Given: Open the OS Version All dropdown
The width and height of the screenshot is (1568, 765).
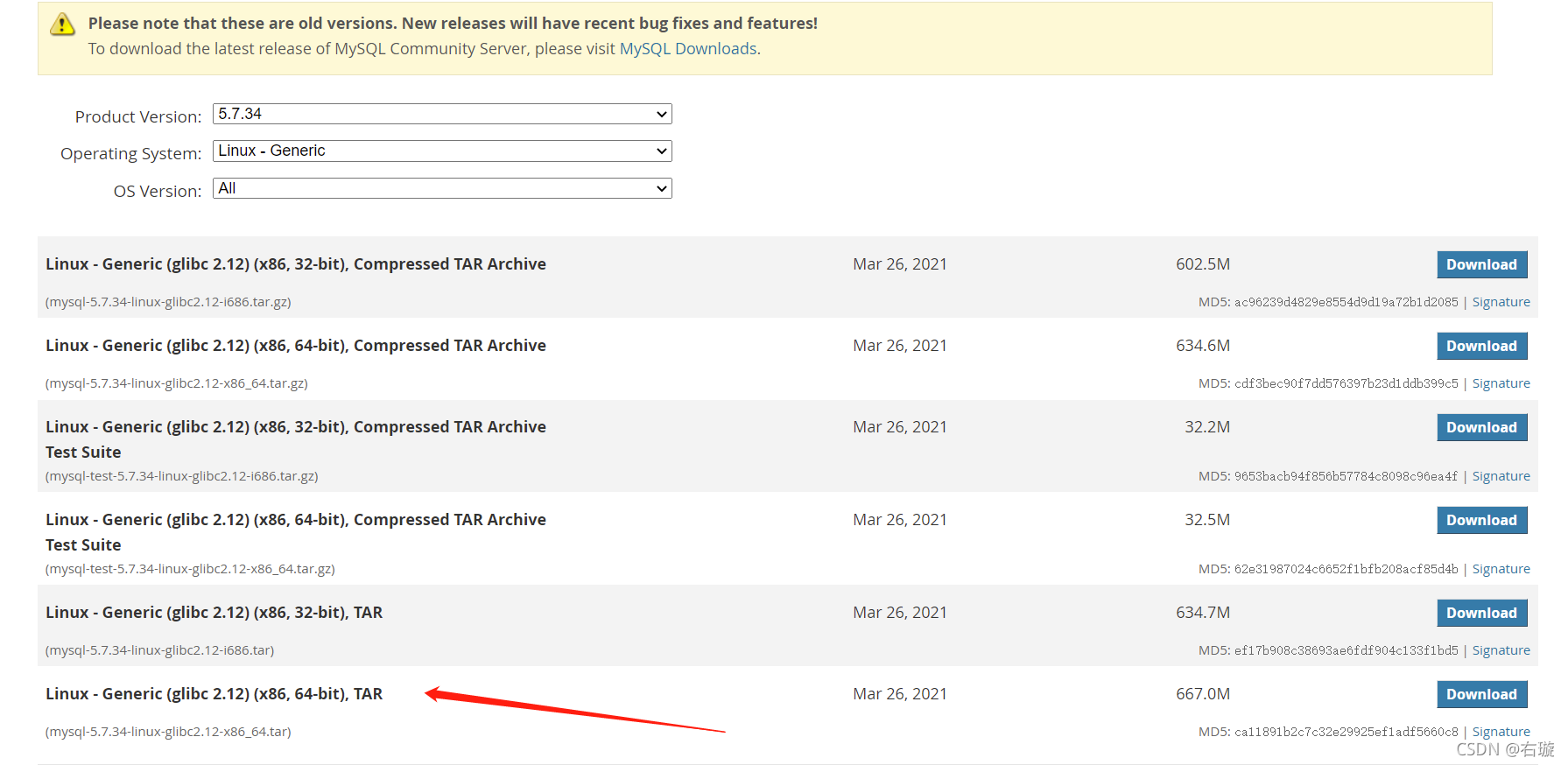Looking at the screenshot, I should (x=442, y=188).
